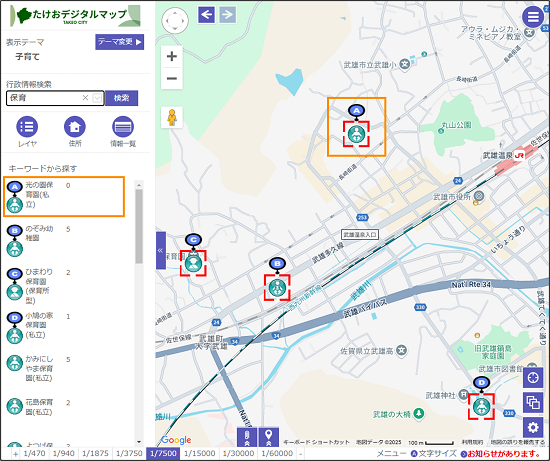This screenshot has width=550, height=461.
Task: Click the map pin tool icon
Action: click(x=269, y=437)
